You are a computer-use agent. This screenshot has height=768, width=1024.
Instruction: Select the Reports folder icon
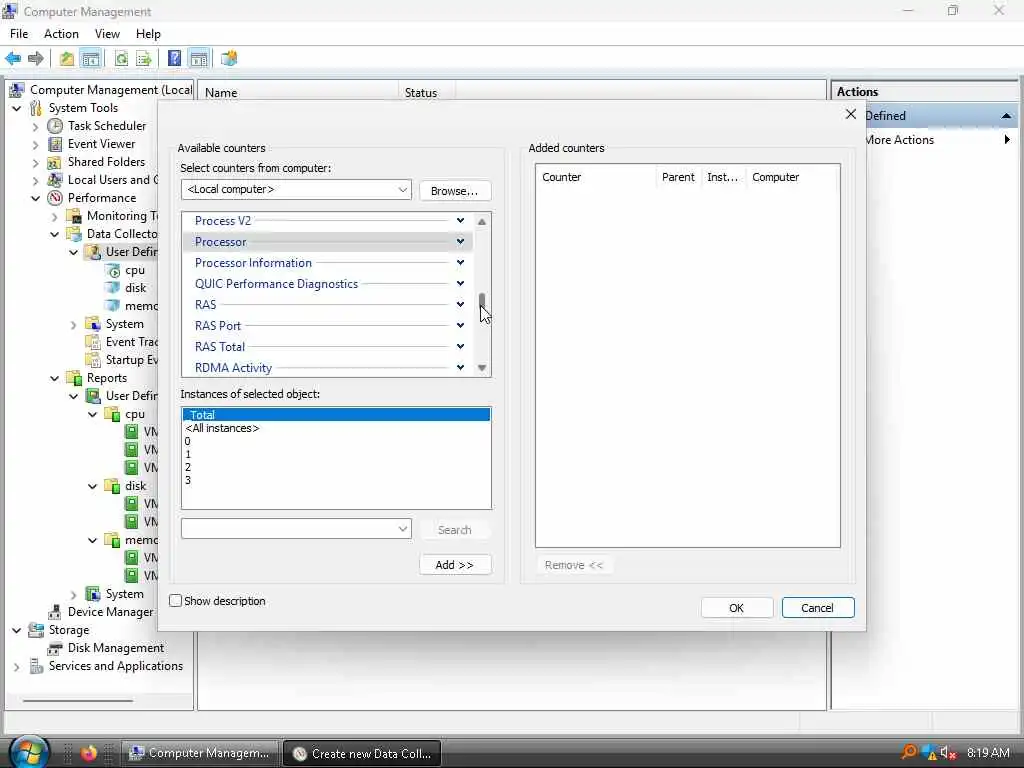tap(75, 377)
